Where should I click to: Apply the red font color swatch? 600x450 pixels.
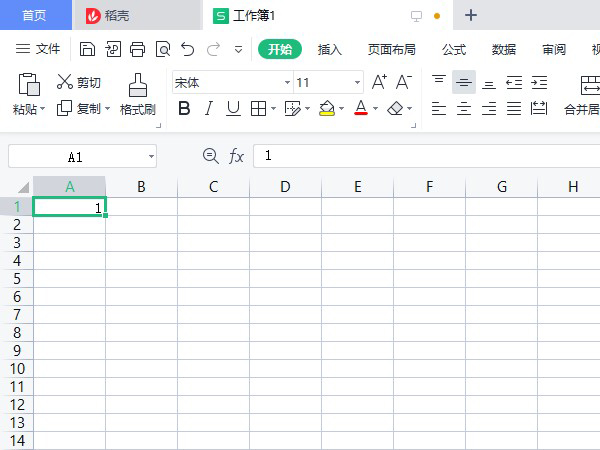click(x=361, y=109)
